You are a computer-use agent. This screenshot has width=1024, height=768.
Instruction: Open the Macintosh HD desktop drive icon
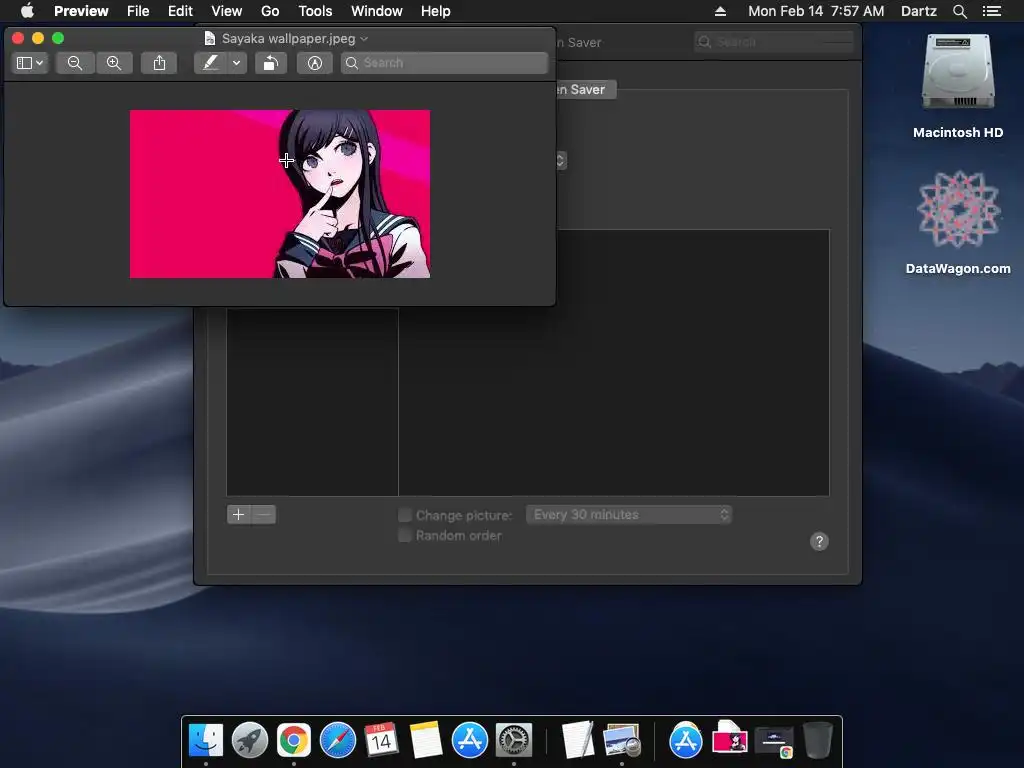click(958, 73)
